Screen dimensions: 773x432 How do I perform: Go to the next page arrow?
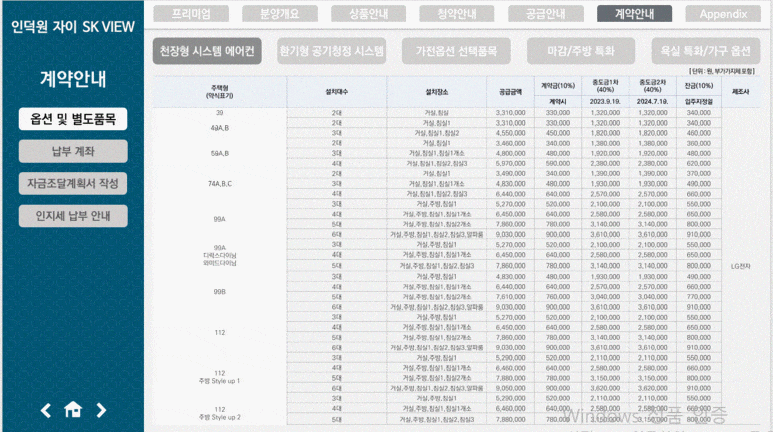101,410
